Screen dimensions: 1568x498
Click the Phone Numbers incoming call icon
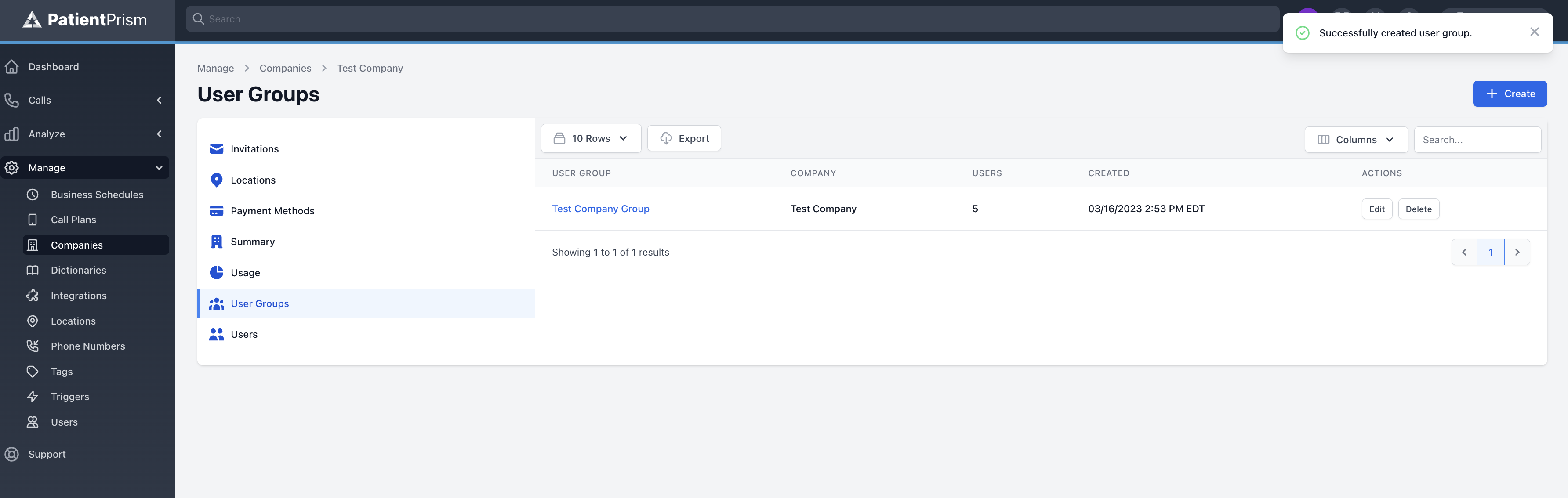[x=33, y=346]
